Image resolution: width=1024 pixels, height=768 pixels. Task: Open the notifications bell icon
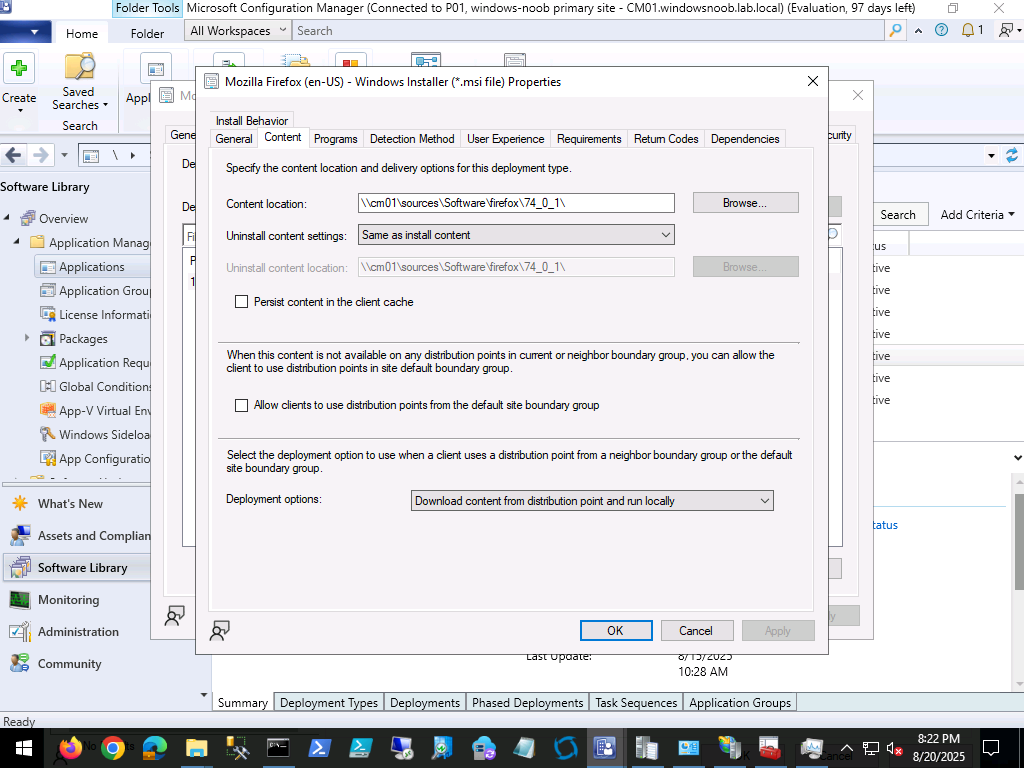click(x=968, y=30)
